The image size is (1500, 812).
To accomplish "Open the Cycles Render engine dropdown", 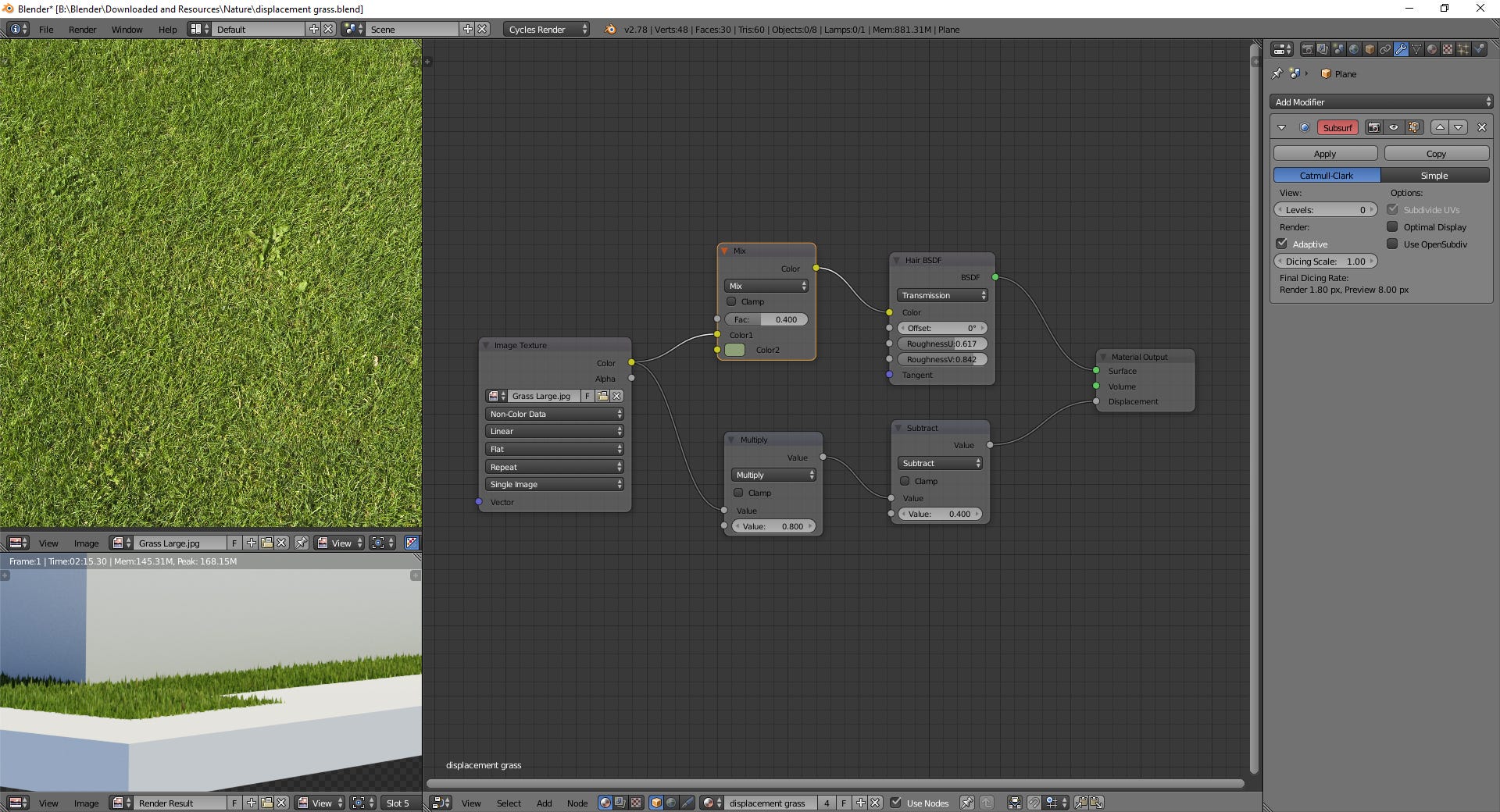I will [546, 29].
